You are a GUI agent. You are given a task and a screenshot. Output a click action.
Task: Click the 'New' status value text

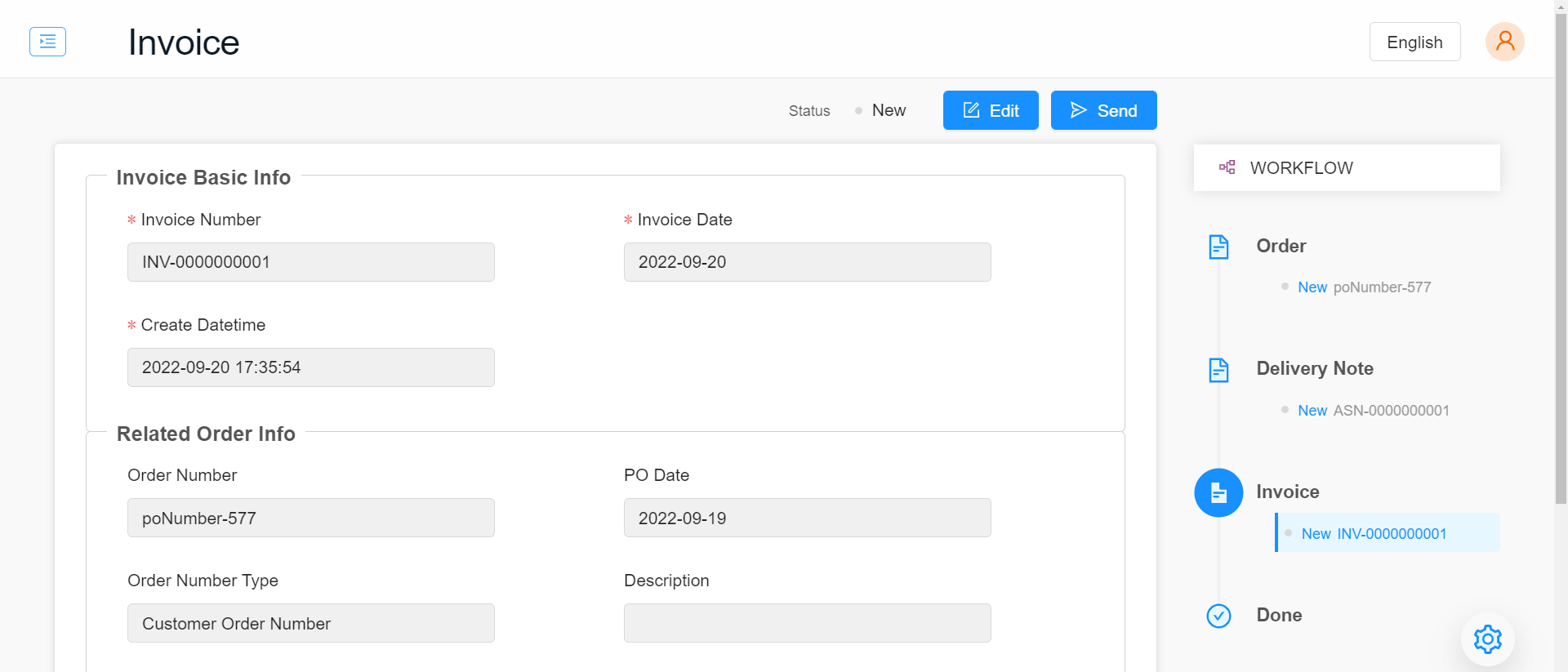[889, 110]
